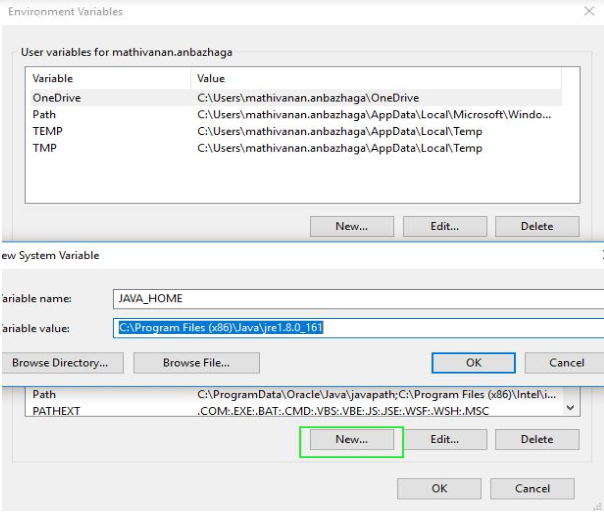Click Delete under the user variables list
604x512 pixels.
[x=537, y=227]
